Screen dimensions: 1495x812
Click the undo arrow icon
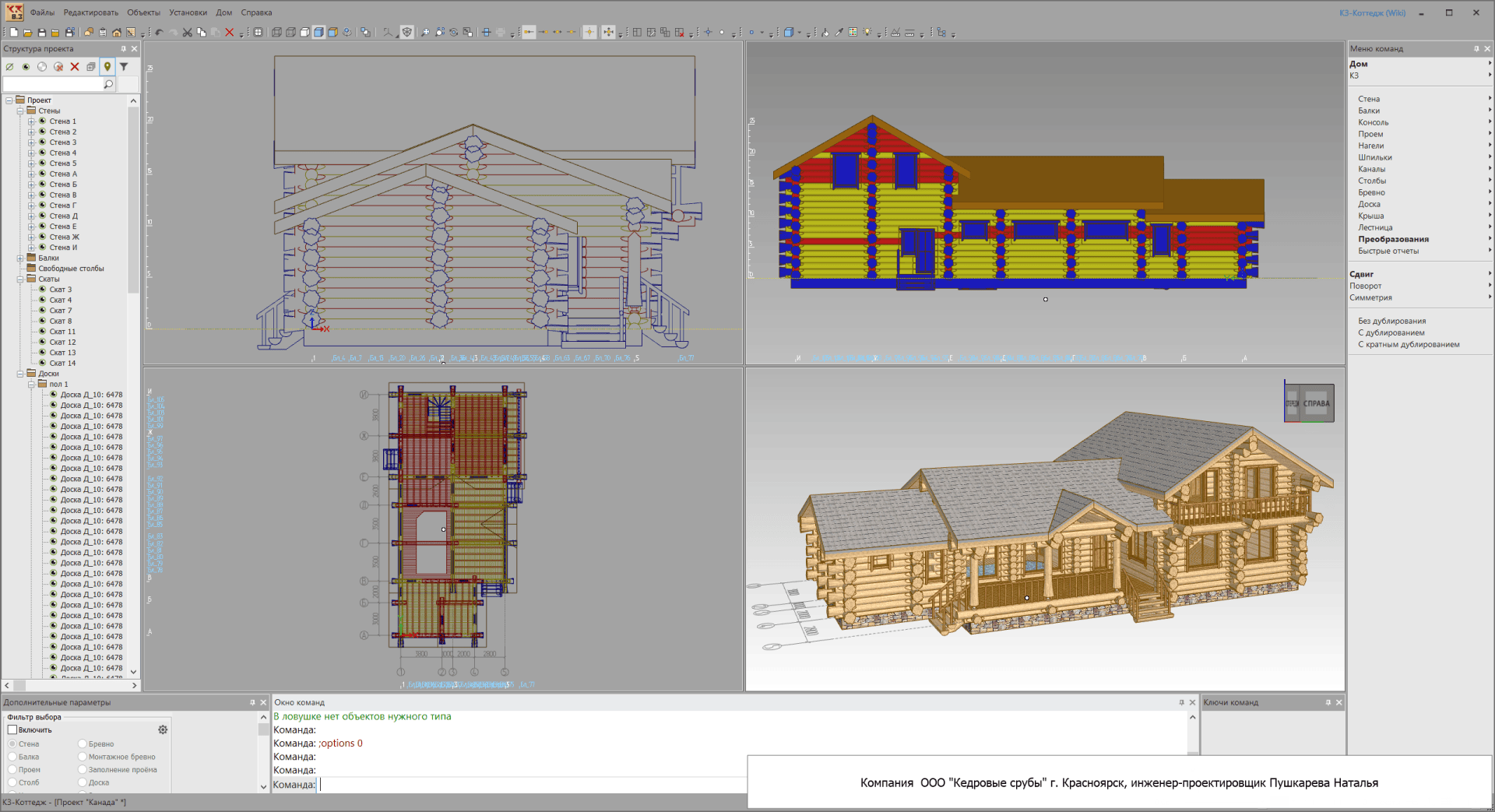[x=159, y=33]
